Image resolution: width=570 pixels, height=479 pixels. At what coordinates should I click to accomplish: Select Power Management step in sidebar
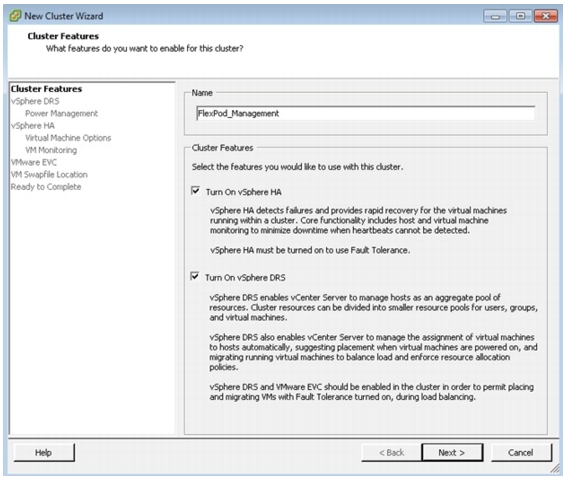pyautogui.click(x=61, y=113)
